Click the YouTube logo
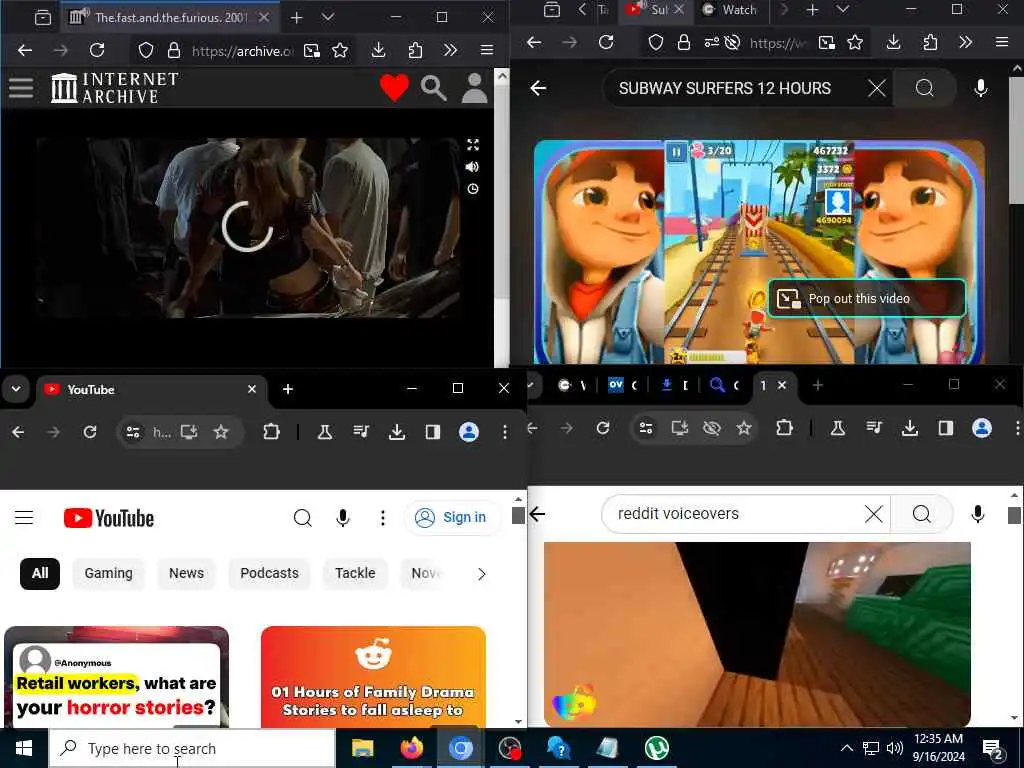This screenshot has width=1024, height=768. 109,519
